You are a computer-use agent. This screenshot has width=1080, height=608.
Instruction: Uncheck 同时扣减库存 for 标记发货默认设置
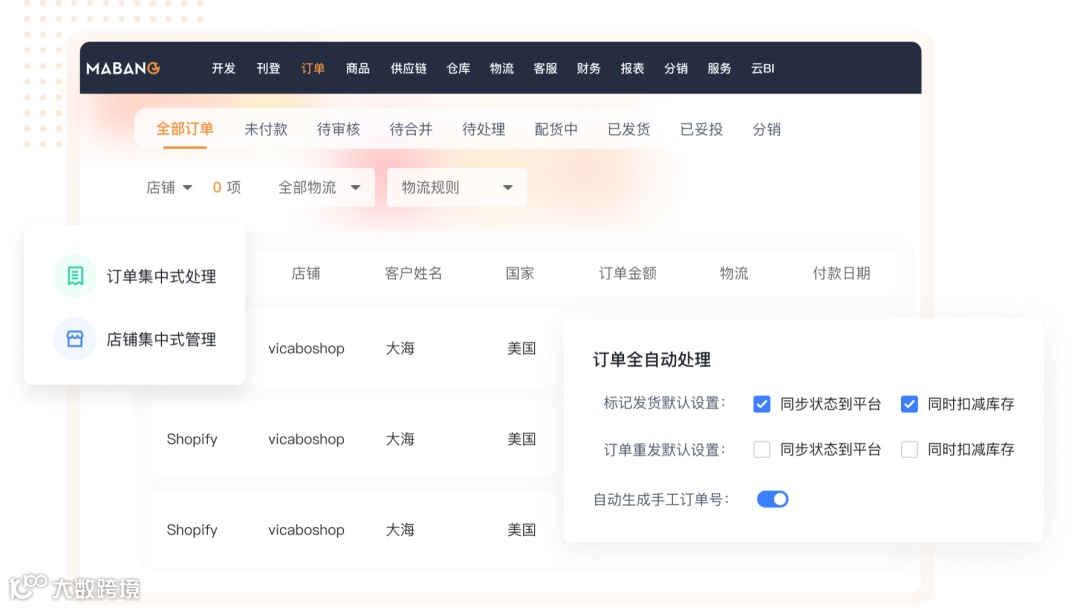click(909, 404)
